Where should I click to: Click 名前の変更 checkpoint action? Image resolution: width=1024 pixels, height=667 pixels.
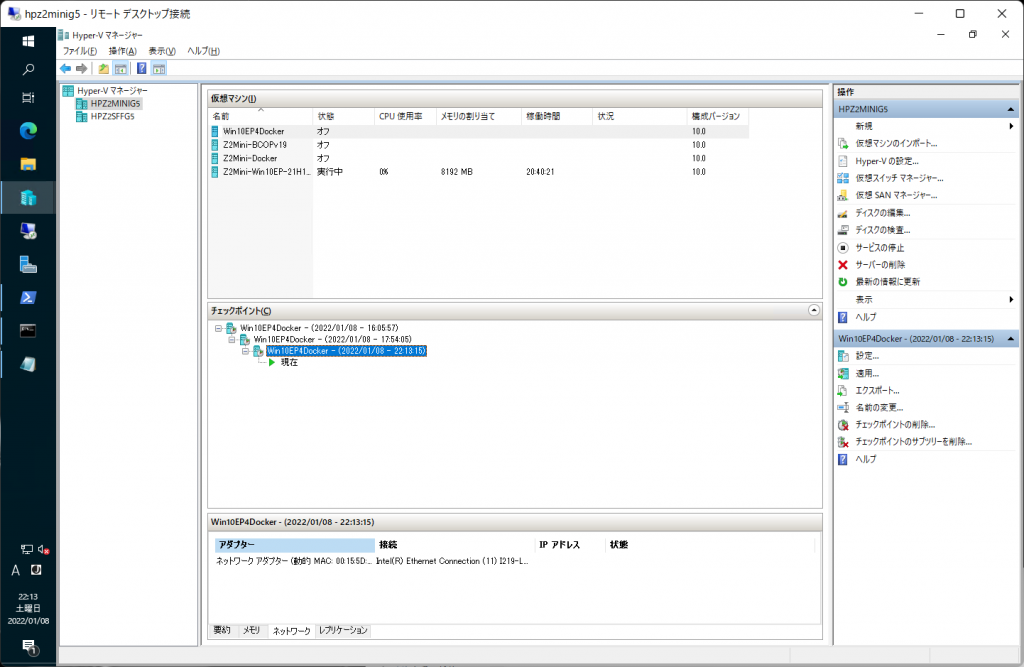click(879, 407)
